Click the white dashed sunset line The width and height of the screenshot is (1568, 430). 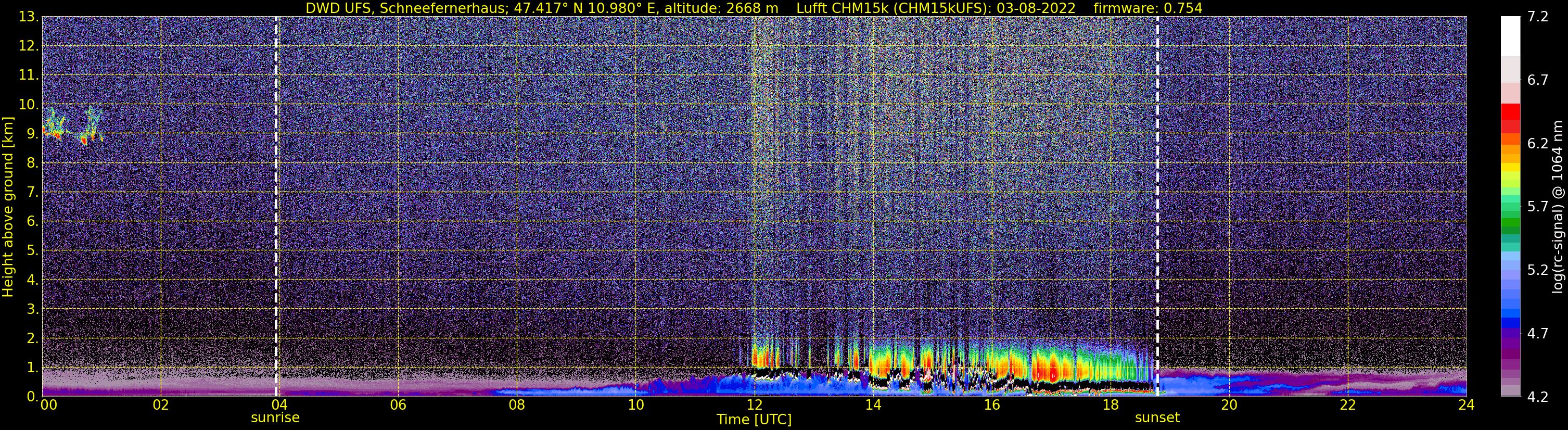1157,207
